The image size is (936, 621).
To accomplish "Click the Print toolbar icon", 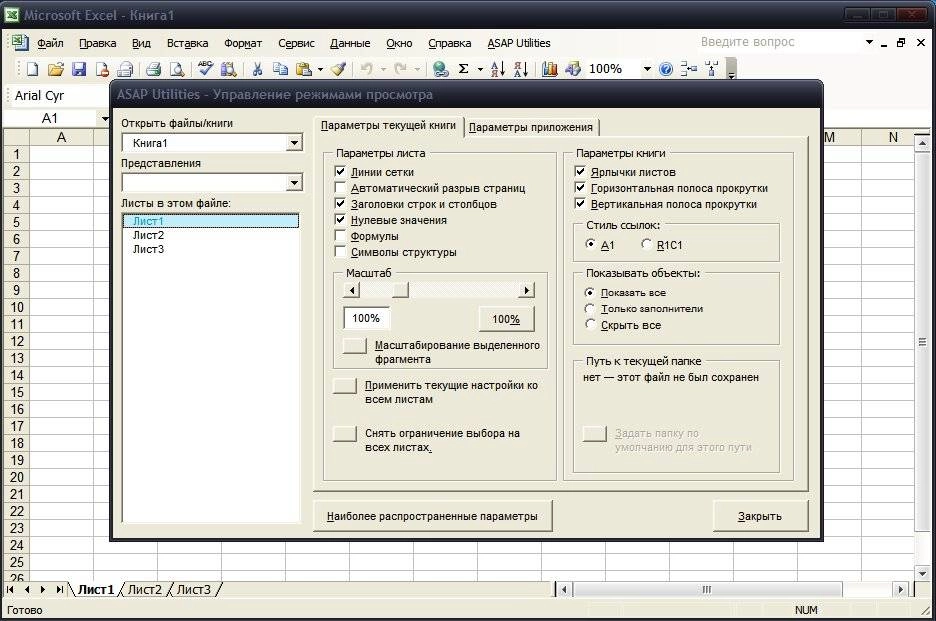I will click(x=153, y=69).
